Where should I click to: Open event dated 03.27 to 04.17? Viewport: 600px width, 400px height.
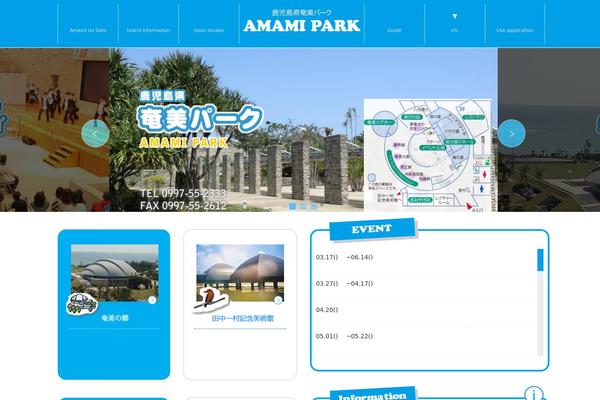click(426, 284)
